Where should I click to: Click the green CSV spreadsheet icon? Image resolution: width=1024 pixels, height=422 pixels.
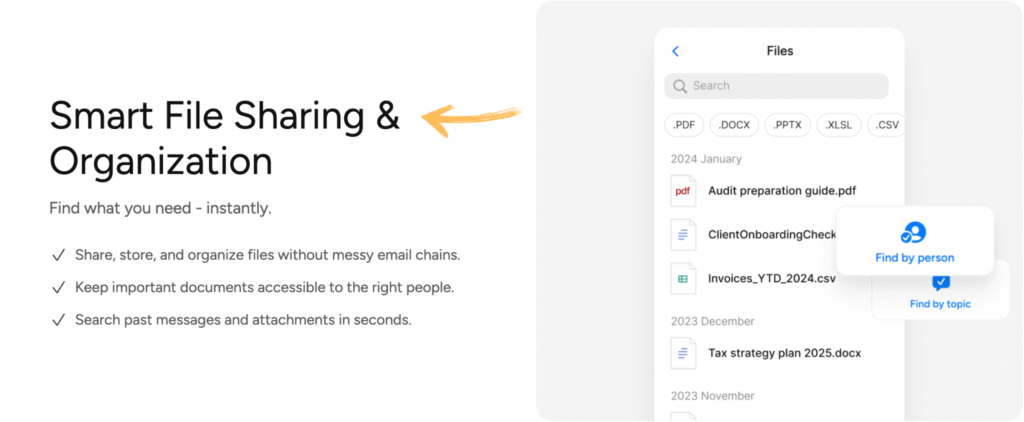(x=683, y=279)
